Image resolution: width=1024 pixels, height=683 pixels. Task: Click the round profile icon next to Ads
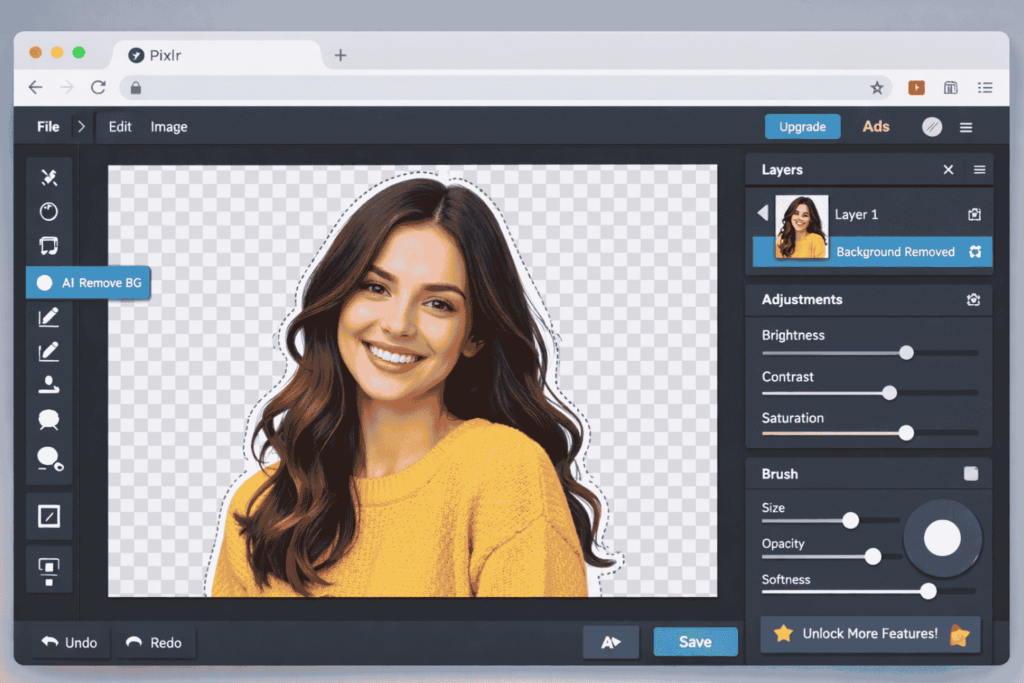931,127
